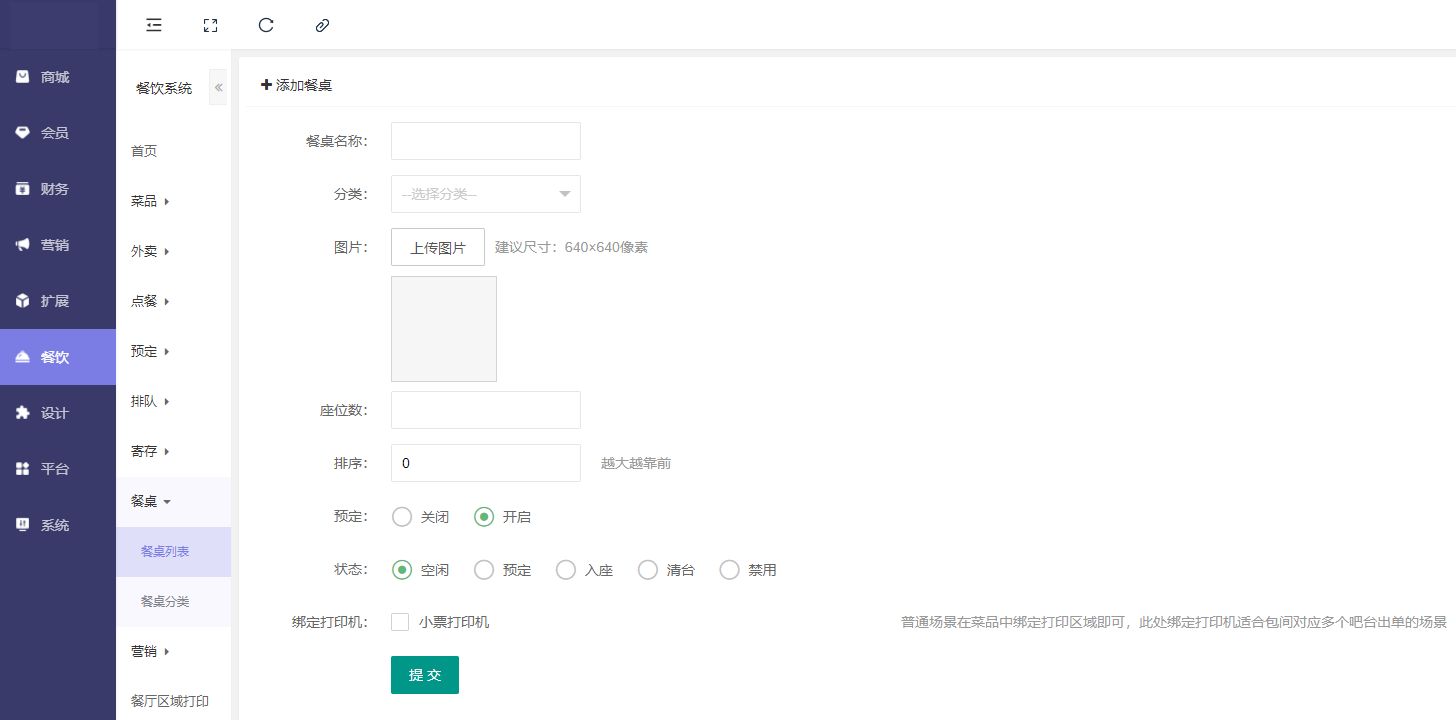Click the menu fold icon in top toolbar

(x=154, y=25)
